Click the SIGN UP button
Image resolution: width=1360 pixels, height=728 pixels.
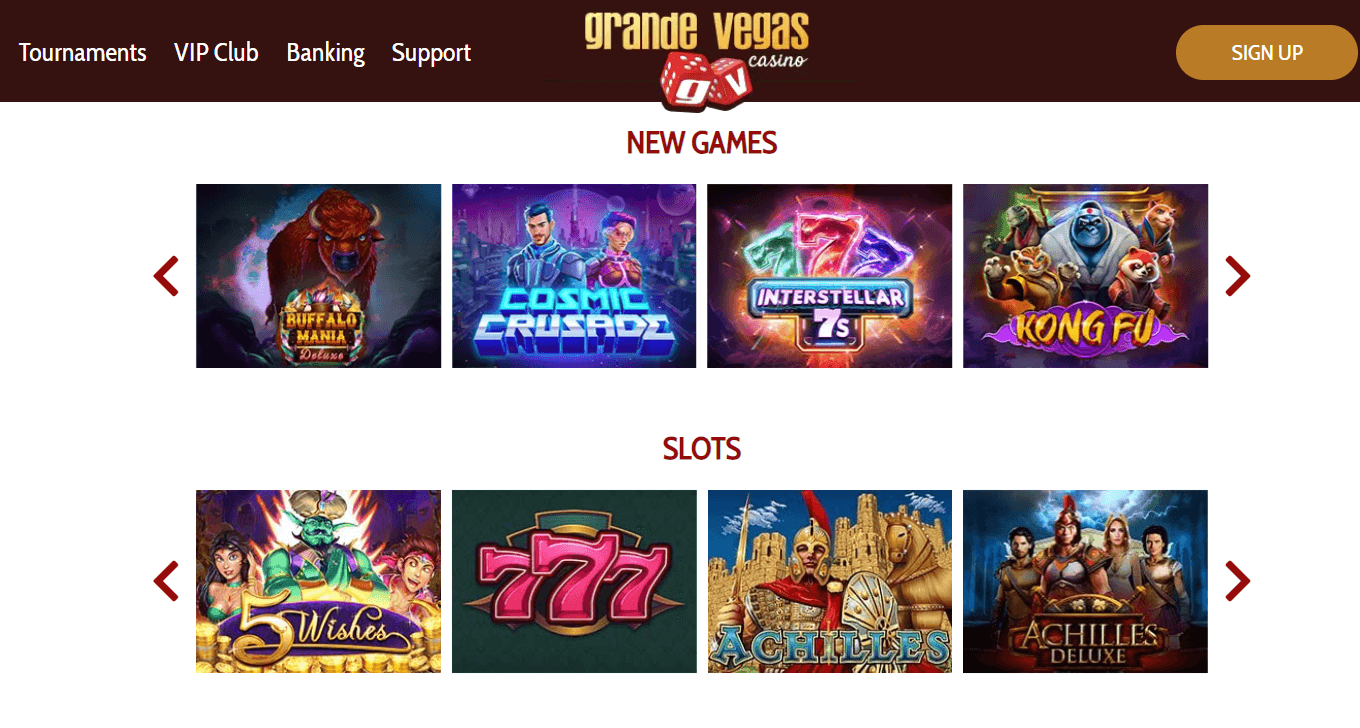1267,52
